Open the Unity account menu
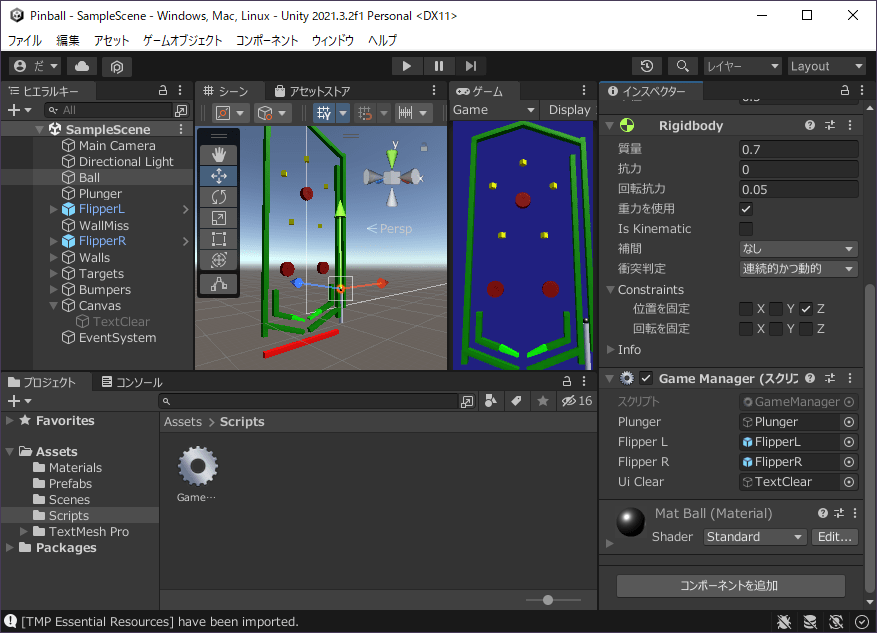The width and height of the screenshot is (877, 633). pos(35,66)
